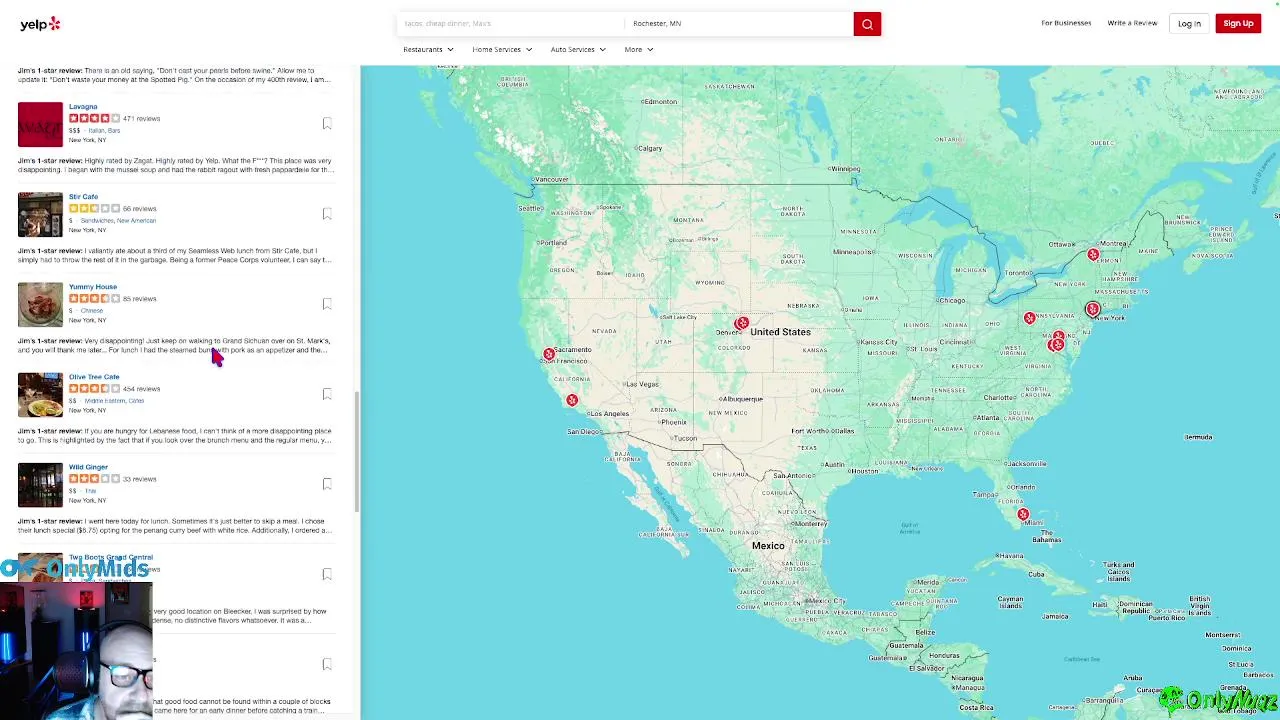The height and width of the screenshot is (720, 1280).
Task: Open the Lavagna business page
Action: 83,106
